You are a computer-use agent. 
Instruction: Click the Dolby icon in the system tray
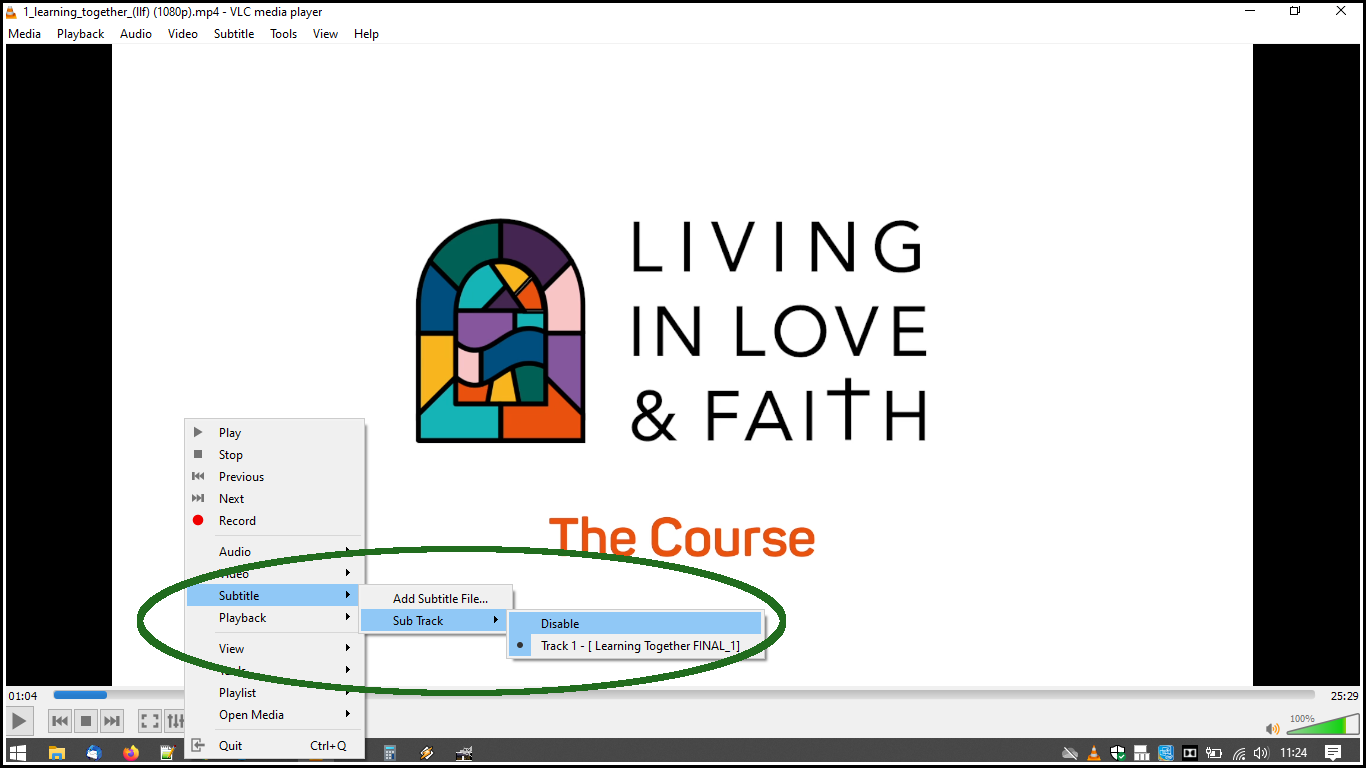pyautogui.click(x=1190, y=753)
